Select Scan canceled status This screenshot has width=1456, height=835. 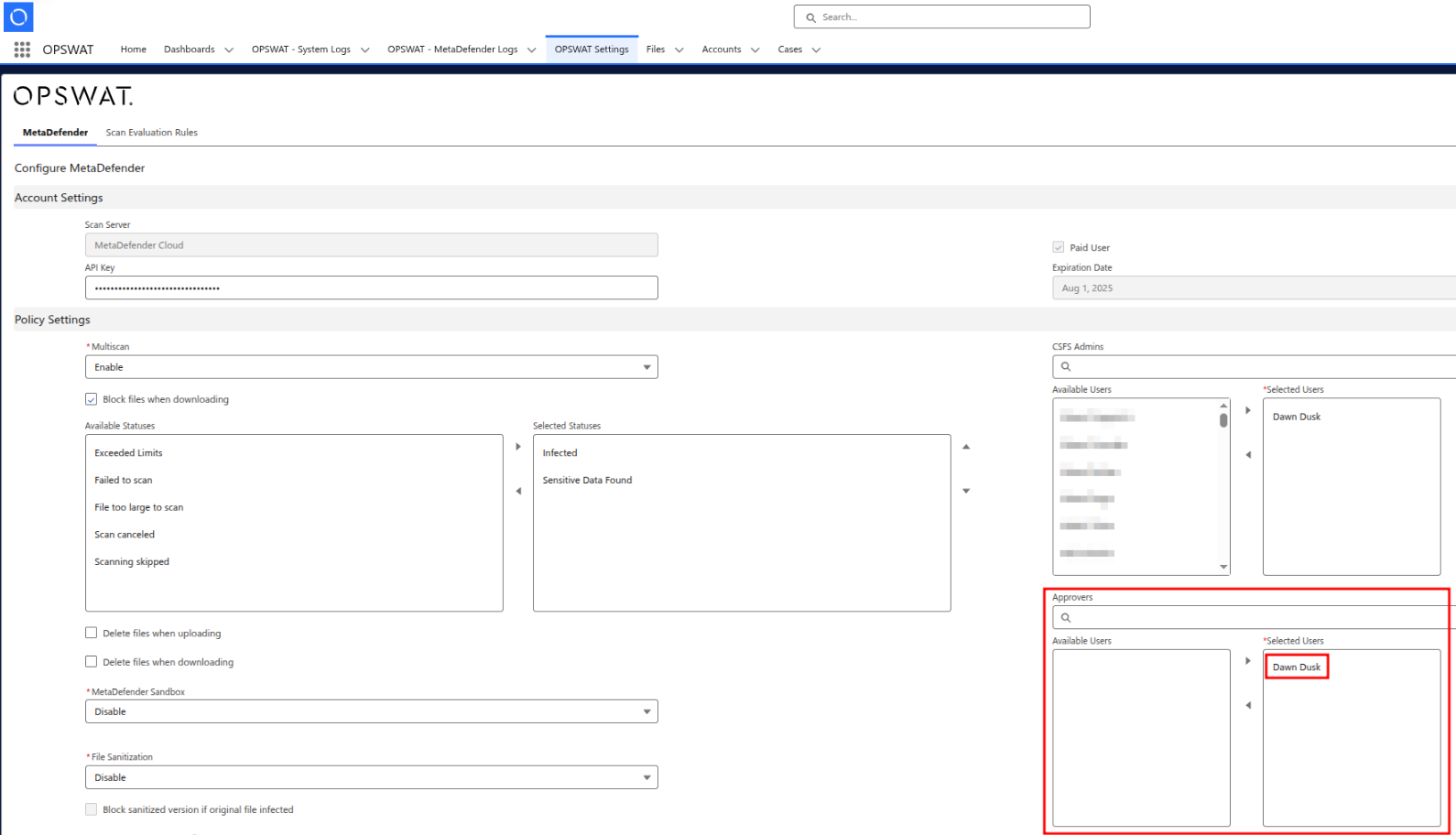pos(125,535)
